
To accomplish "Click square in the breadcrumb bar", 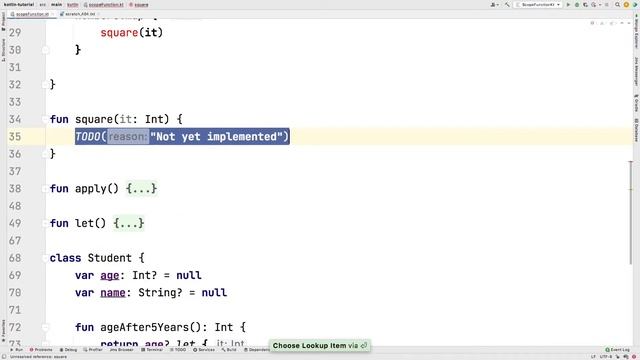I will [139, 4].
